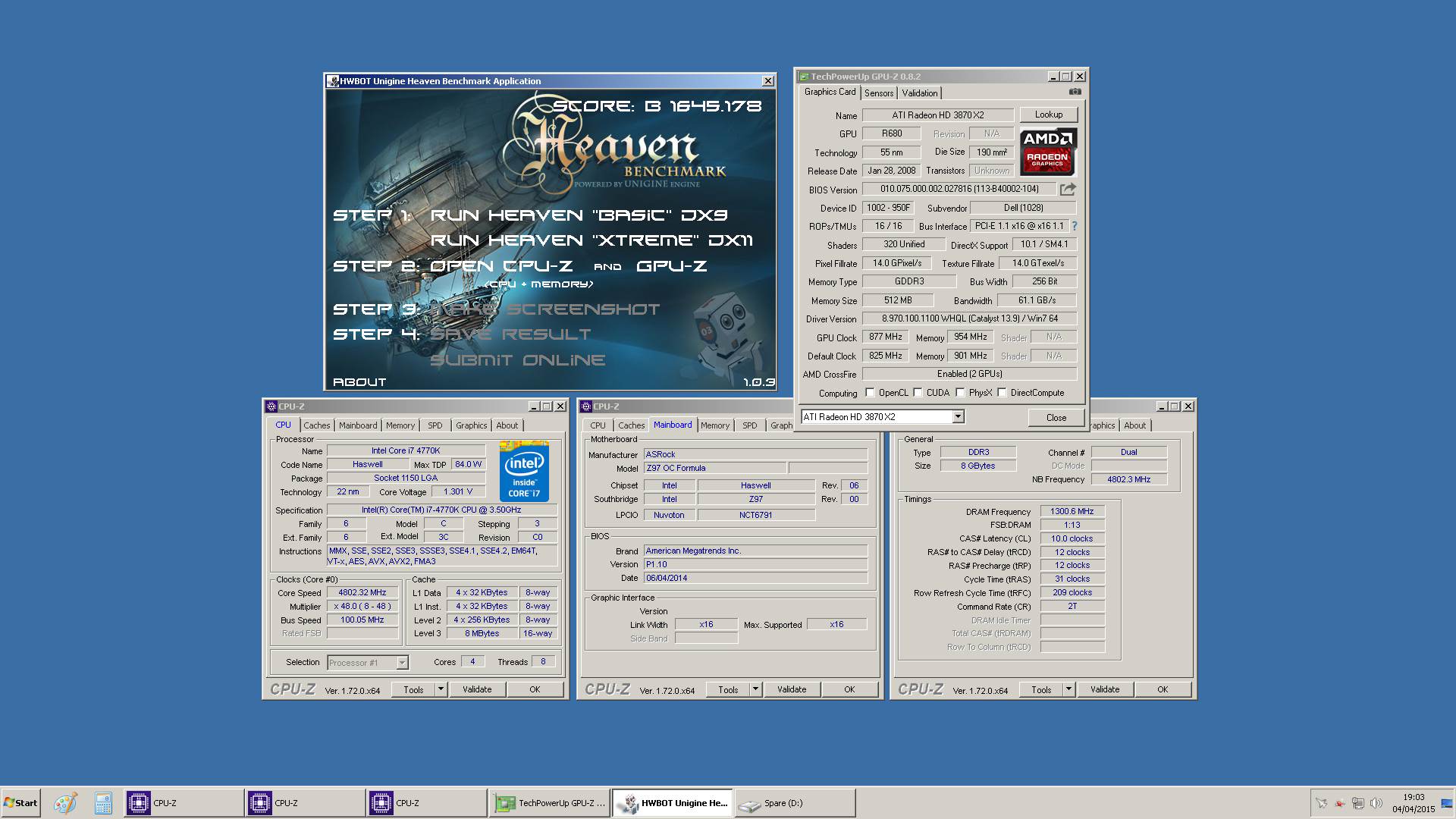Screen dimensions: 1456x819
Task: Click the Core Speed value 4802.32 MHz
Action: tap(362, 593)
